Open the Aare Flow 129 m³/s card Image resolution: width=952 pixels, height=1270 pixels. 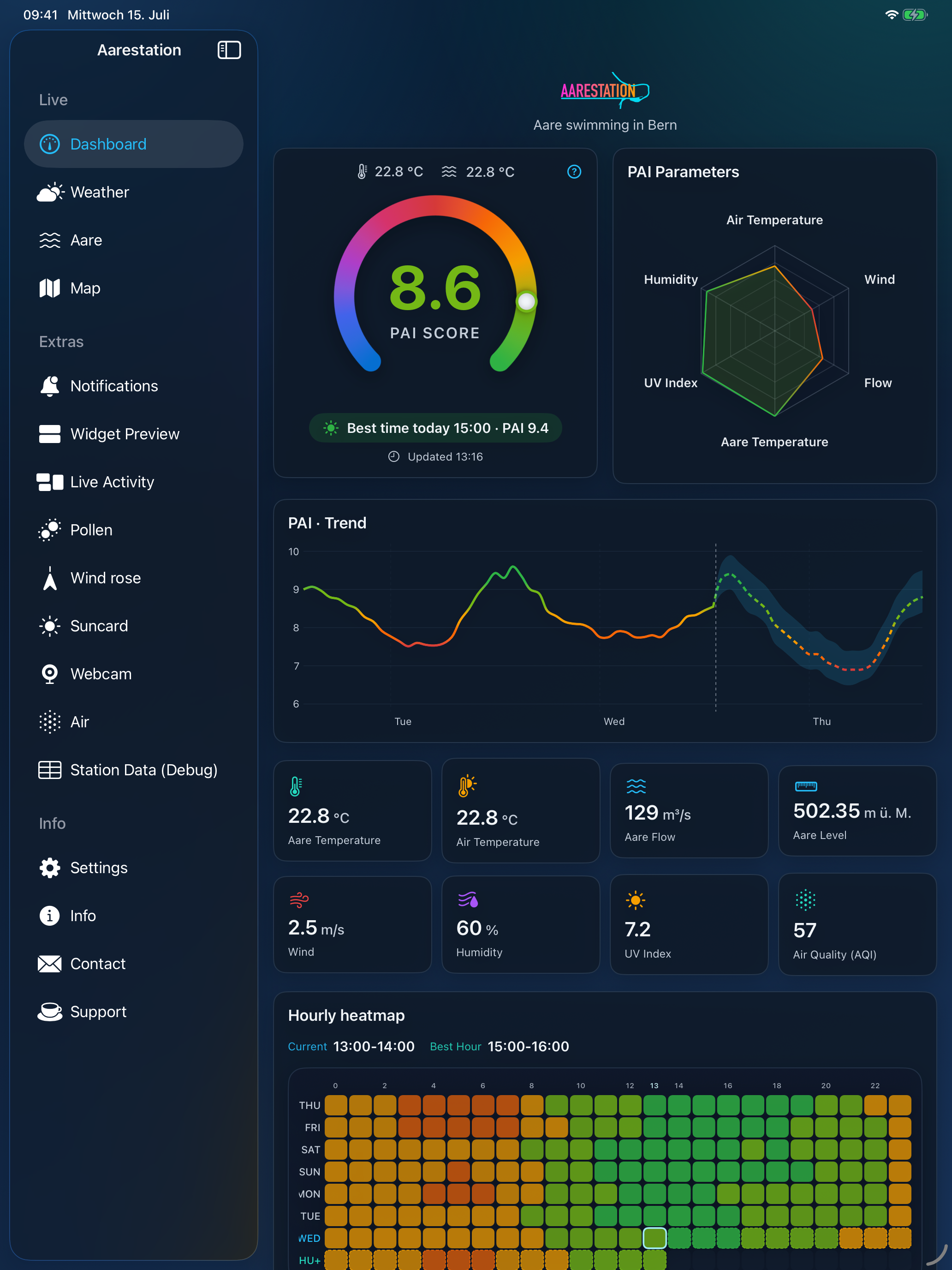pos(689,811)
